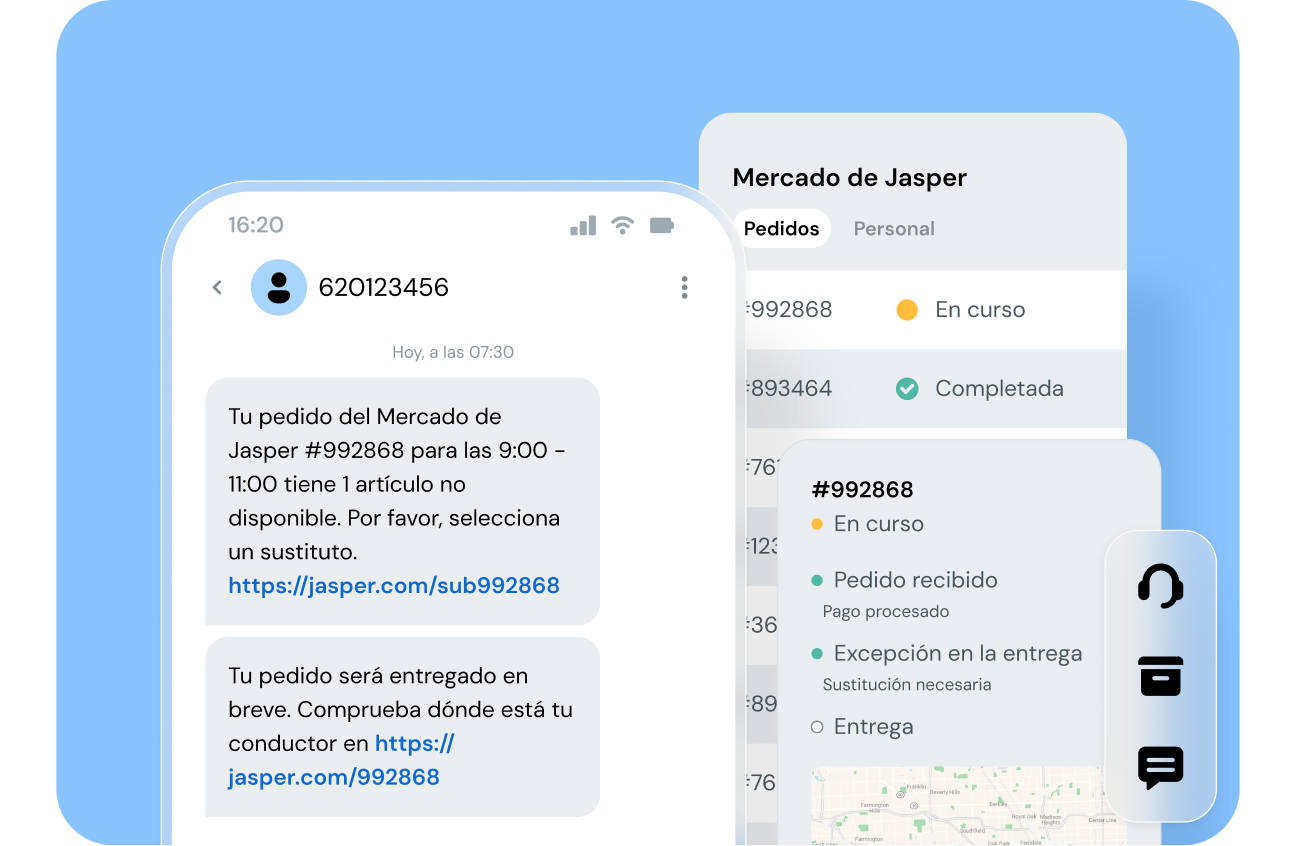1296x846 pixels.
Task: Open the archive orders icon
Action: point(1161,676)
